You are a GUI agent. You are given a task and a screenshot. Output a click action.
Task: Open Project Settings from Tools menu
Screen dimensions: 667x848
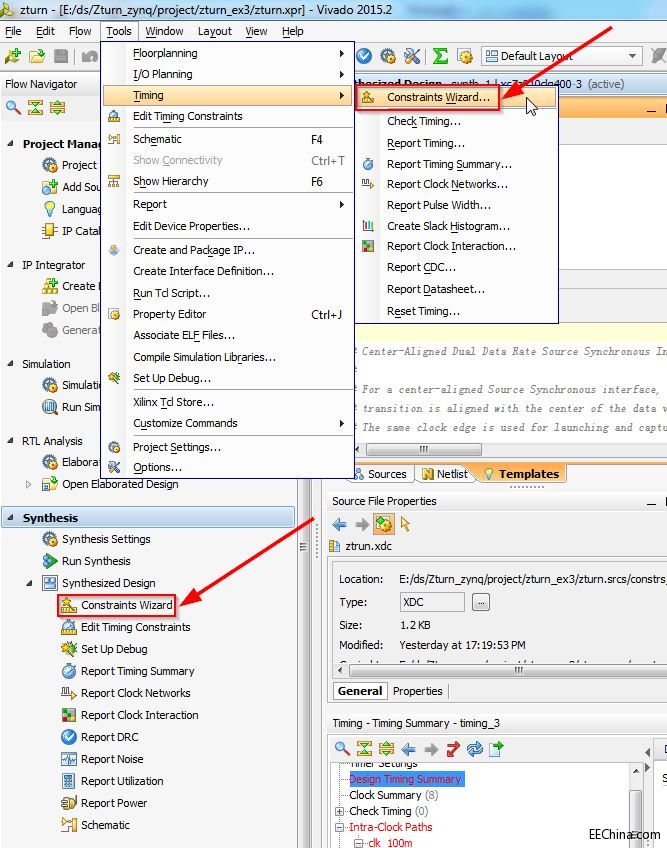coord(227,447)
